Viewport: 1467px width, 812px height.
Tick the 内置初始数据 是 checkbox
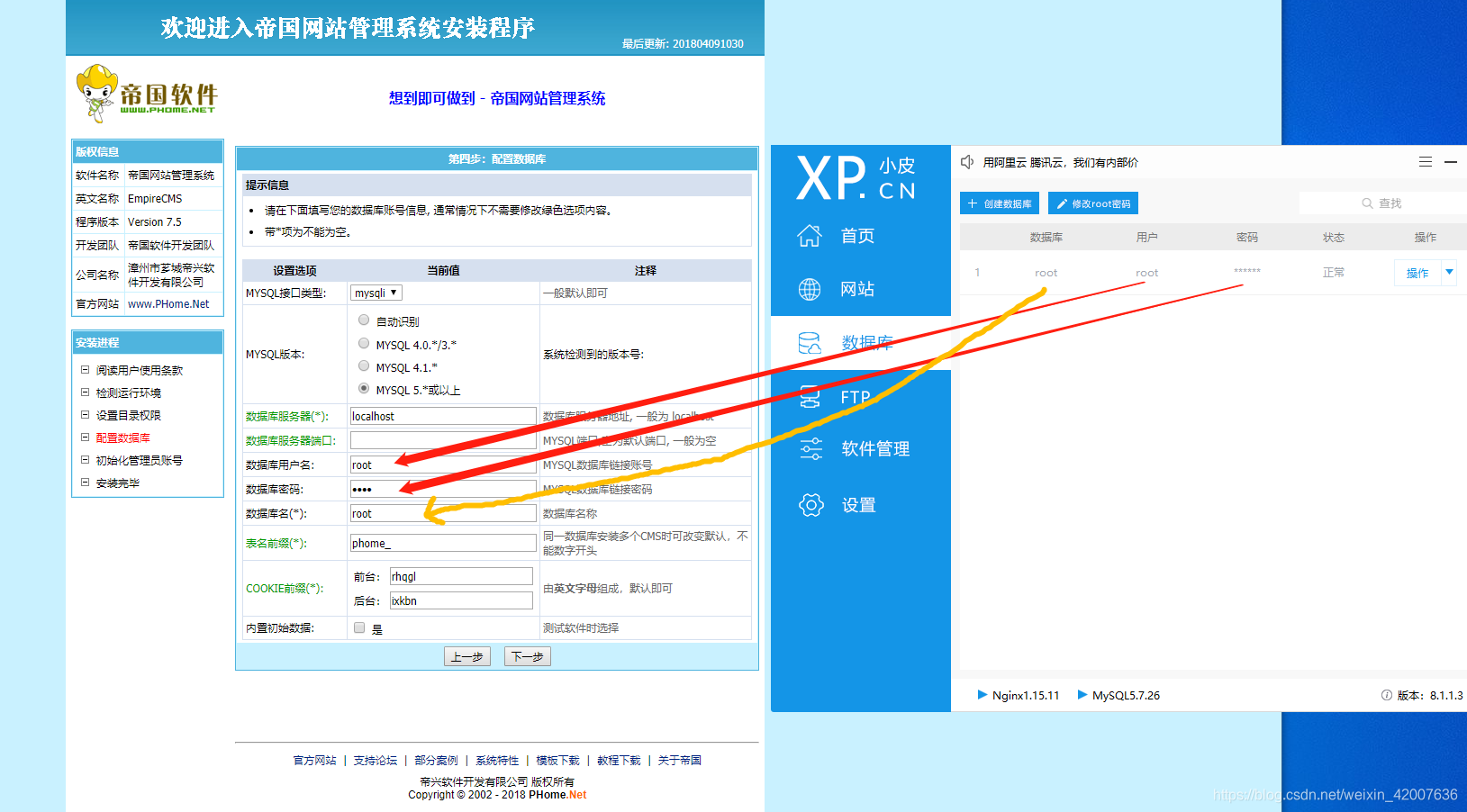[x=359, y=627]
